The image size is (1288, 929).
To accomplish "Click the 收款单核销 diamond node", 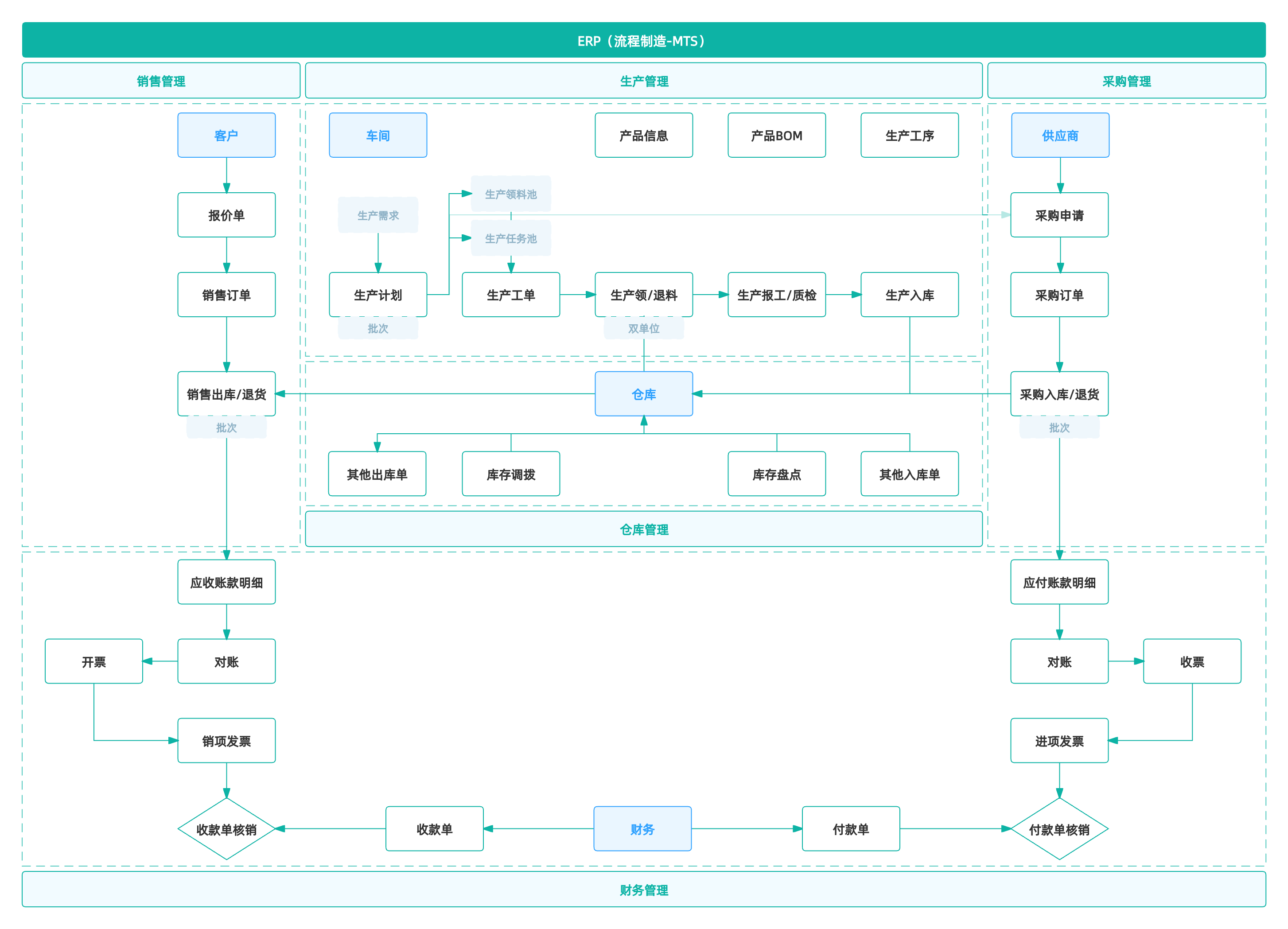I will (x=226, y=829).
